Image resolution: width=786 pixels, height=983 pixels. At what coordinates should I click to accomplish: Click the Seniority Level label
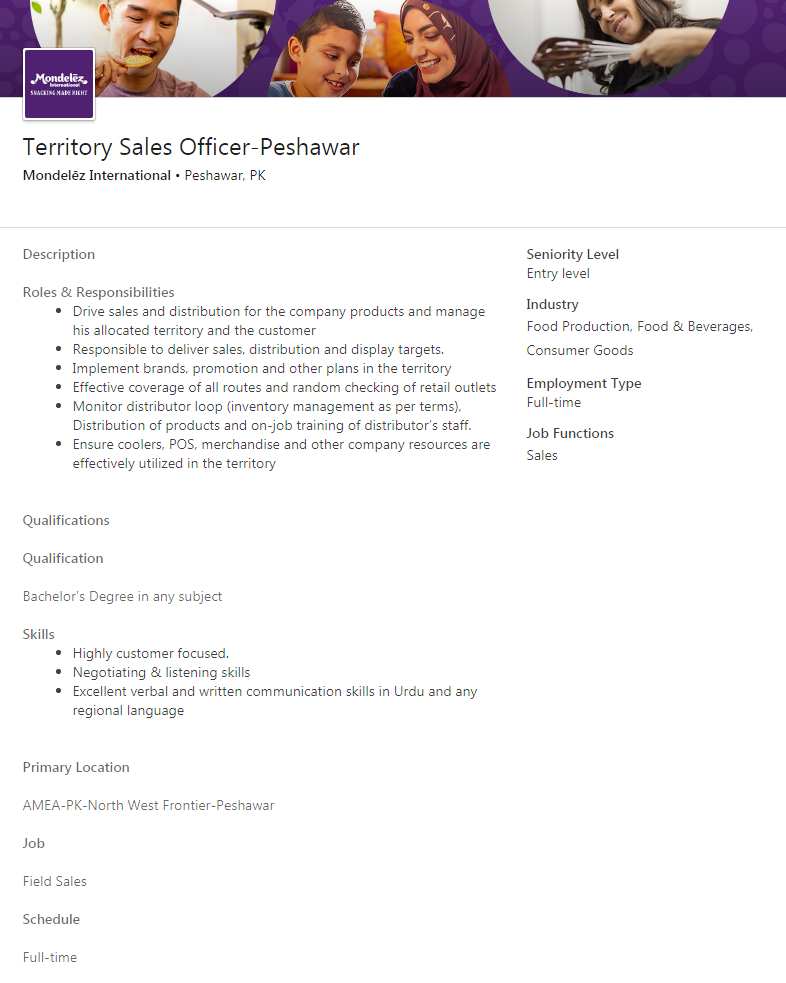coord(573,255)
